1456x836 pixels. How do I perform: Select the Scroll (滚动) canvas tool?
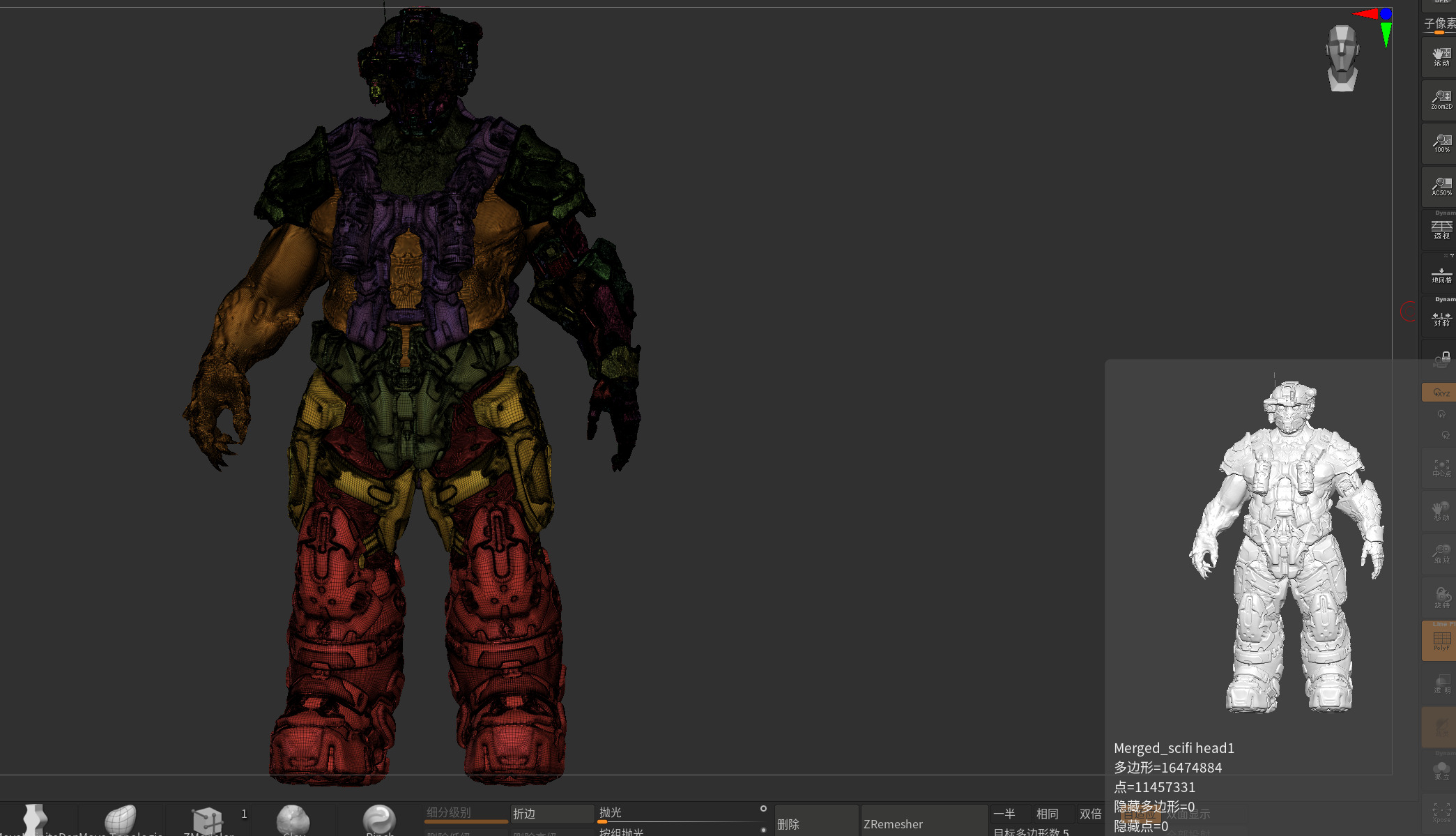coord(1440,56)
